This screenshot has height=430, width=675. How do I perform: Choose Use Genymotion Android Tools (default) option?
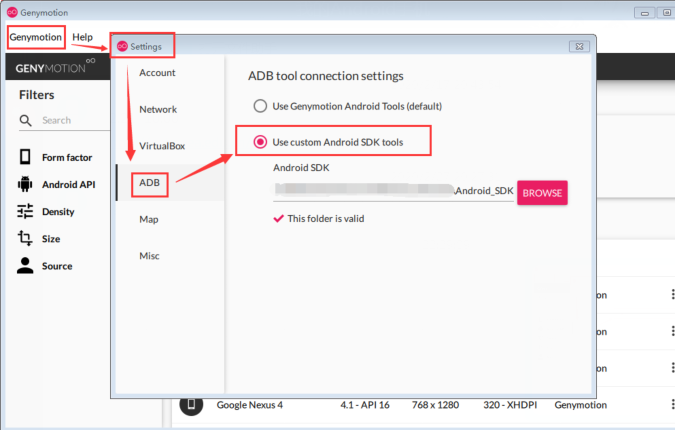tap(348, 106)
